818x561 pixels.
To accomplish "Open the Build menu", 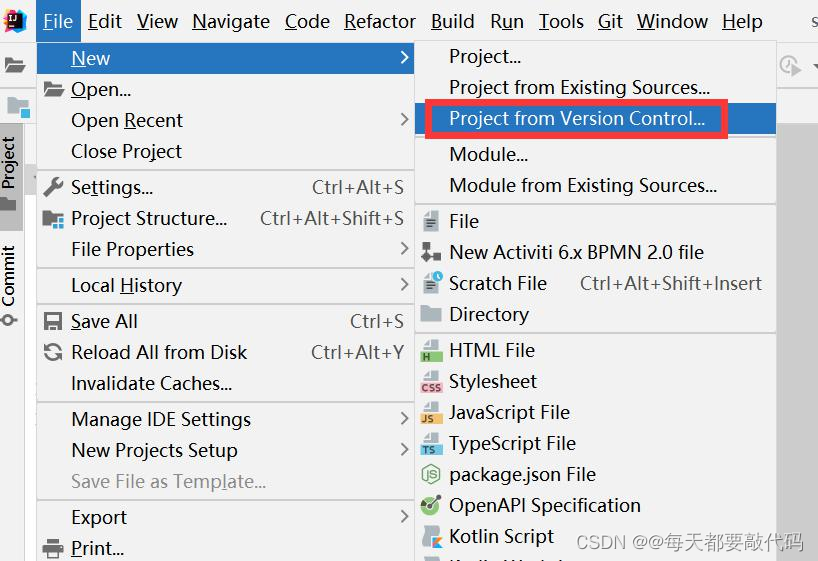I will (x=452, y=21).
